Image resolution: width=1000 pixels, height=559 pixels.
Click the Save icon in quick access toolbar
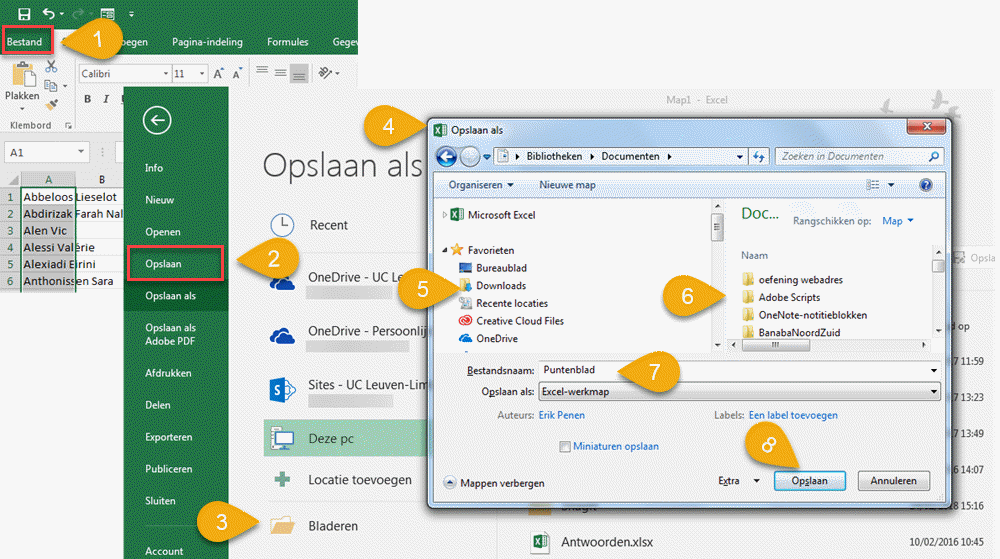[x=24, y=14]
